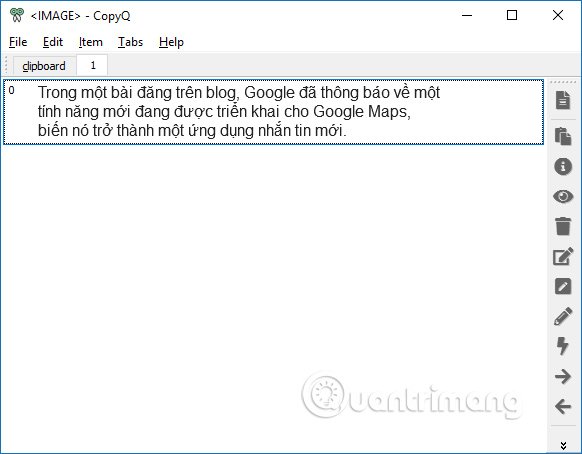Screen dimensions: 582x454
Task: Delete item with trash icon
Action: click(563, 226)
